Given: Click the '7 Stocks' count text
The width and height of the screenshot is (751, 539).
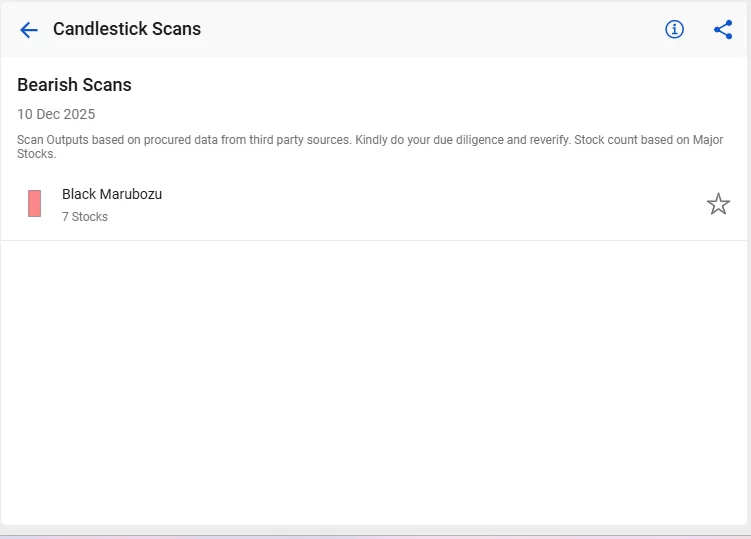Looking at the screenshot, I should 85,217.
